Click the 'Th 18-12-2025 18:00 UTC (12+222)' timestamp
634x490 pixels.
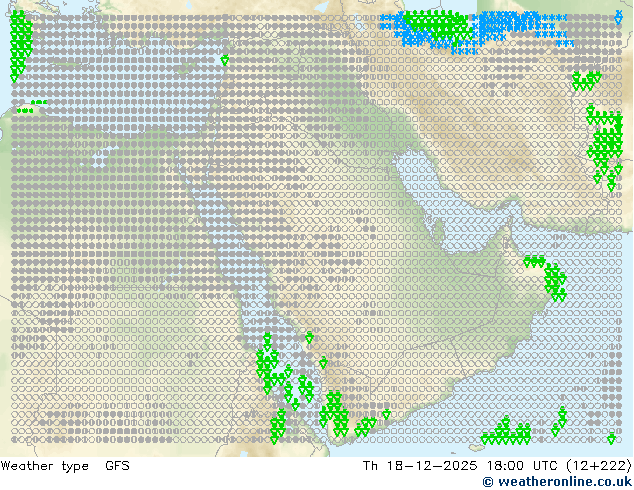(x=497, y=466)
